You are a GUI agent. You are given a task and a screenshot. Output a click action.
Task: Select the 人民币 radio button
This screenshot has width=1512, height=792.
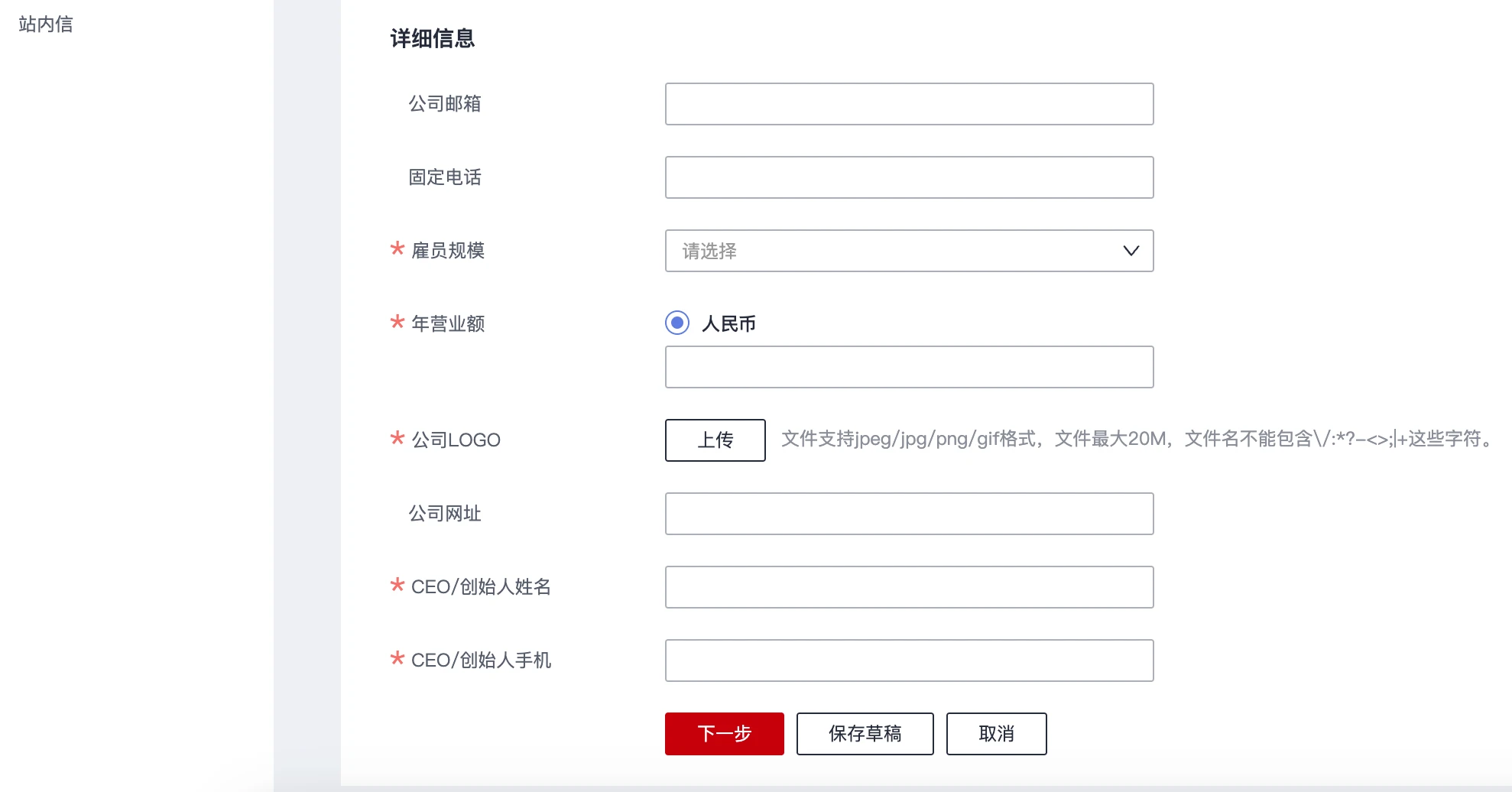pyautogui.click(x=677, y=323)
